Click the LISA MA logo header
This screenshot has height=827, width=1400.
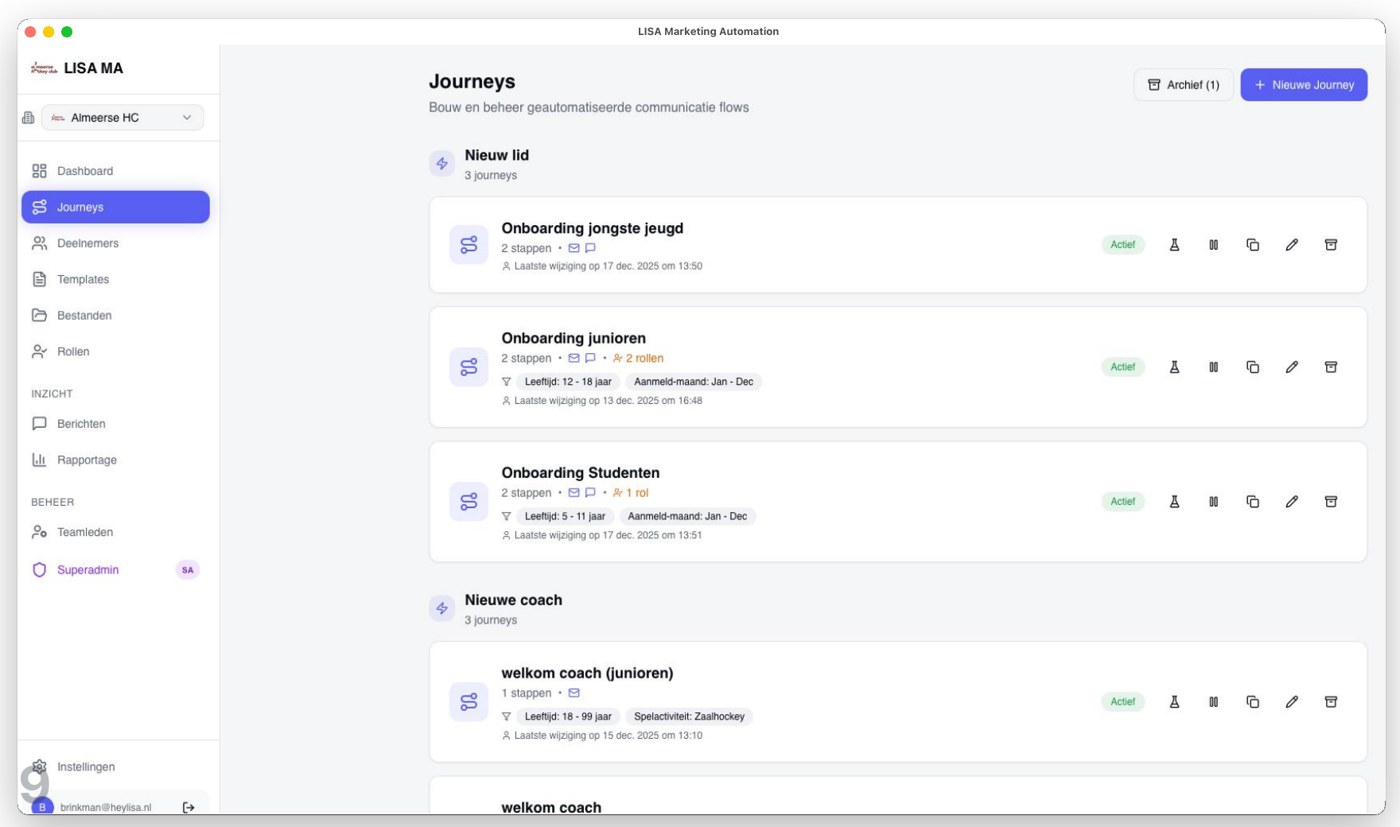pos(77,68)
